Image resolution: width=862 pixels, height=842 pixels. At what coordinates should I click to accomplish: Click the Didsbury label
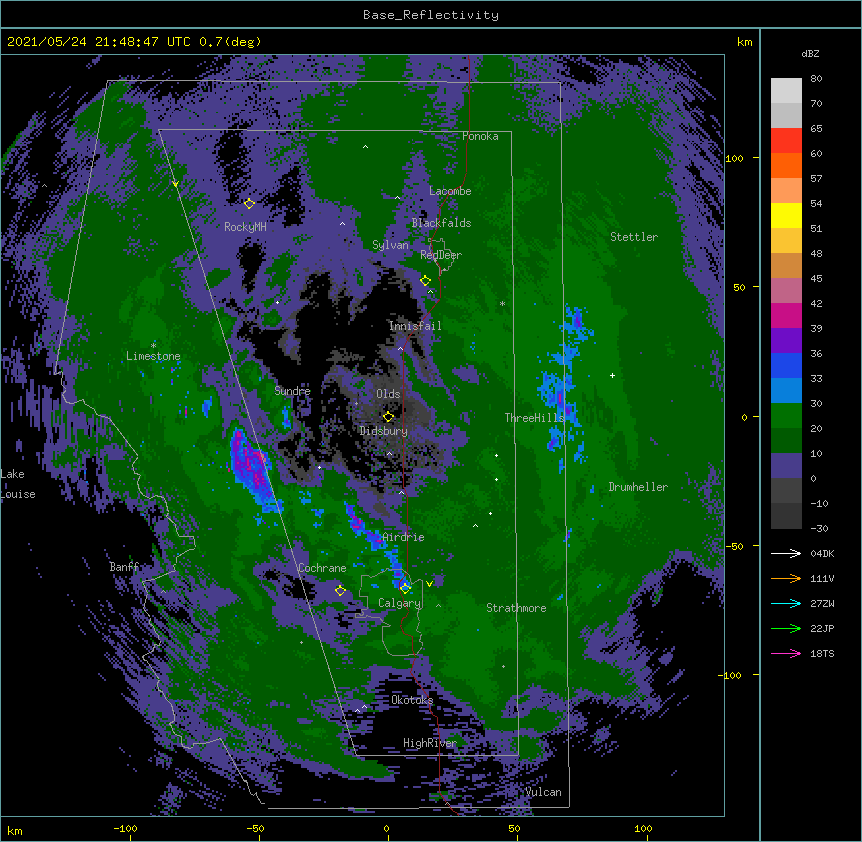[x=383, y=431]
